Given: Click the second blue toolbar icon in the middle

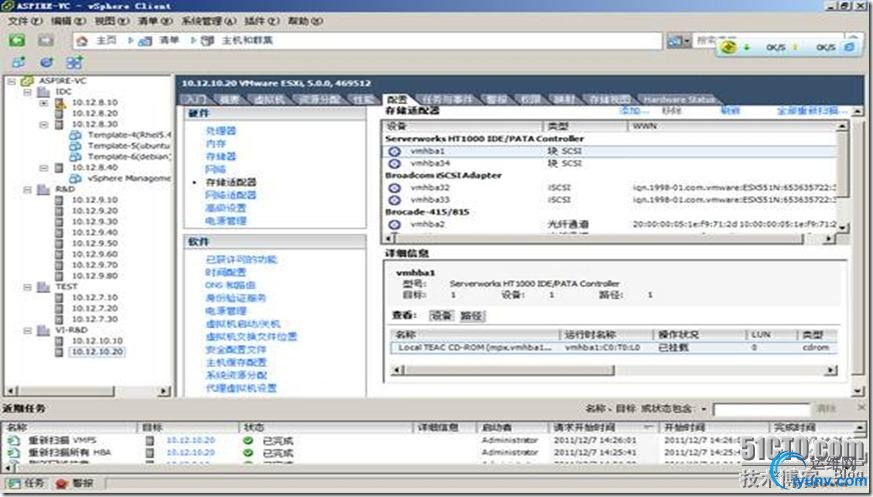Looking at the screenshot, I should pos(47,62).
